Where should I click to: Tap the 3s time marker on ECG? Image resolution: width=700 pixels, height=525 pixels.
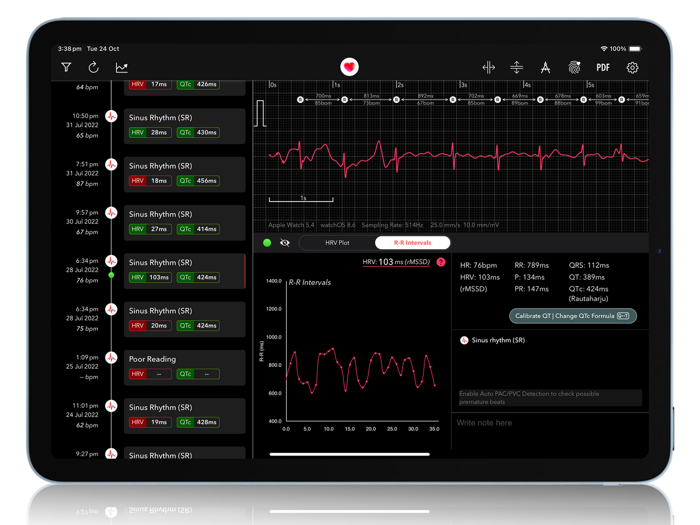(464, 85)
